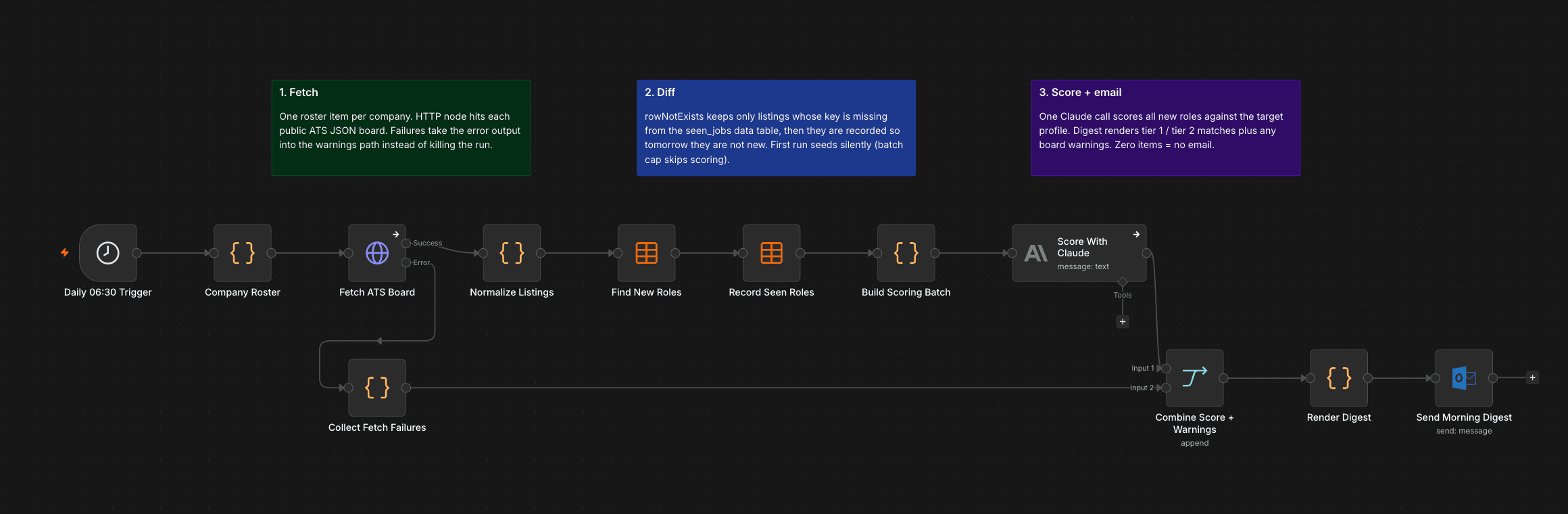Select the purple '3. Score + email' sticky note
Image resolution: width=1568 pixels, height=514 pixels.
coord(1165,128)
